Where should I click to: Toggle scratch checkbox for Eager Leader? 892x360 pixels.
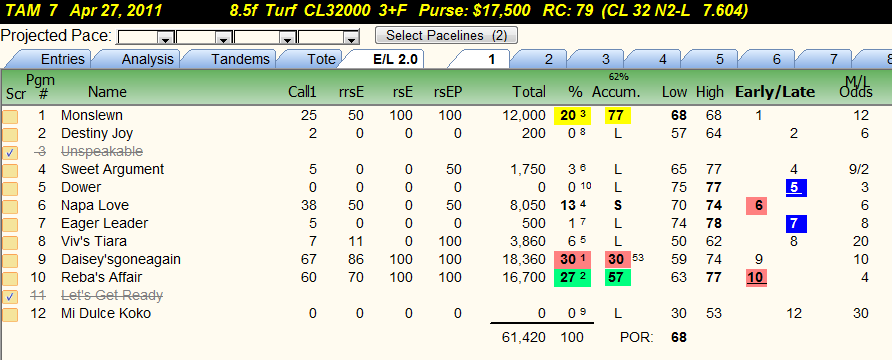[x=10, y=225]
